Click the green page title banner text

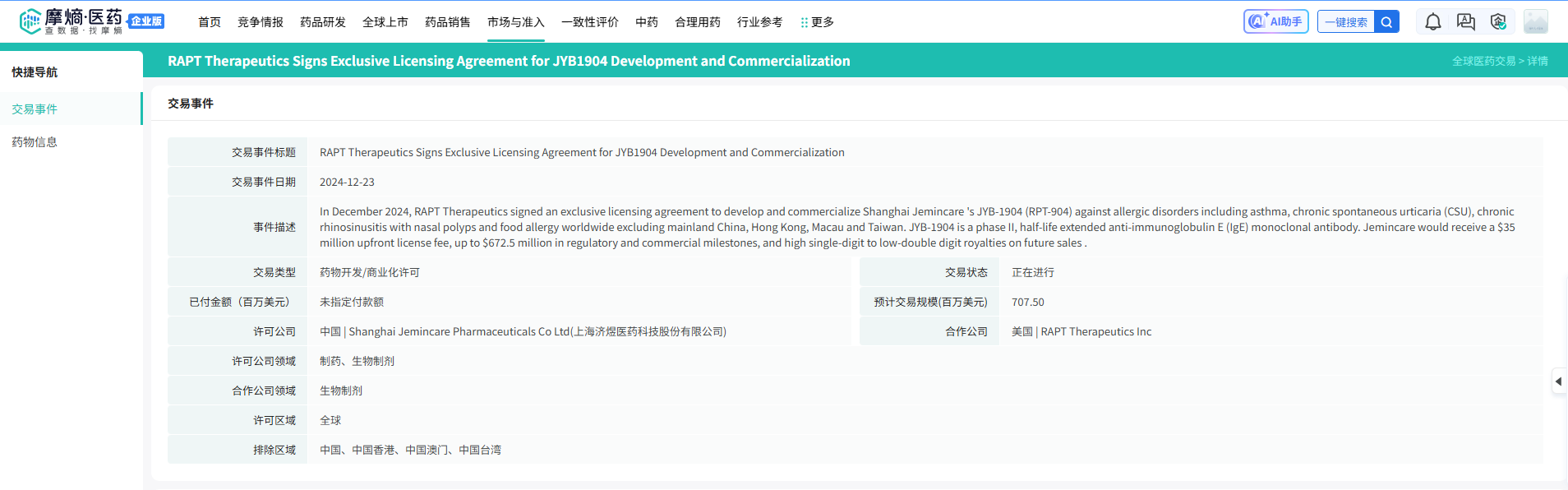pos(509,61)
